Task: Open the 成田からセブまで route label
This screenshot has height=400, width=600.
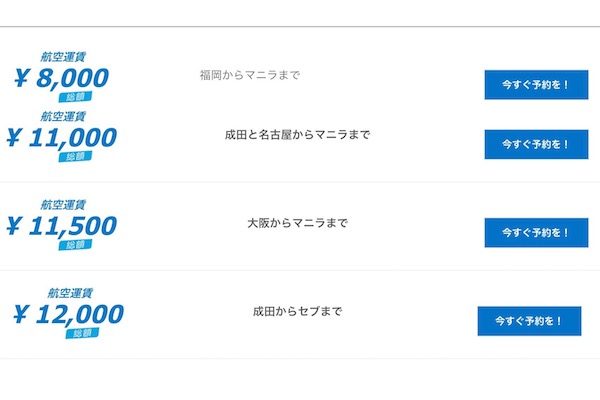Action: pyautogui.click(x=297, y=311)
